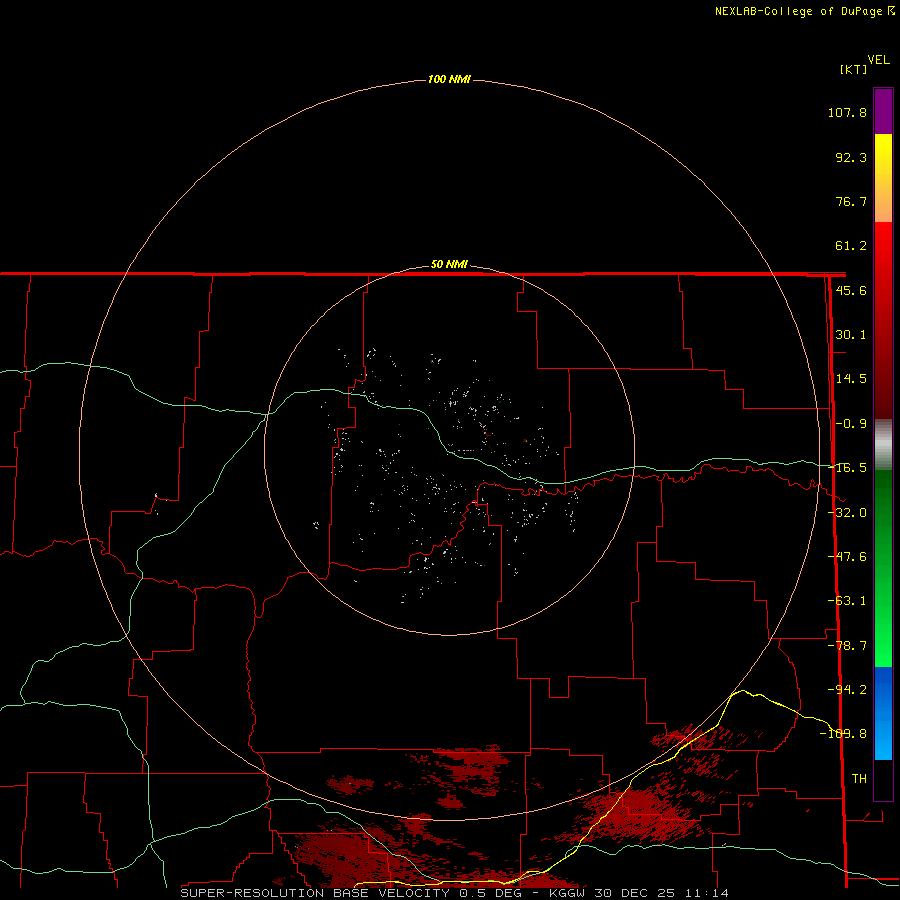Click the -0.9 legend value
Viewport: 900px width, 900px height.
(851, 424)
